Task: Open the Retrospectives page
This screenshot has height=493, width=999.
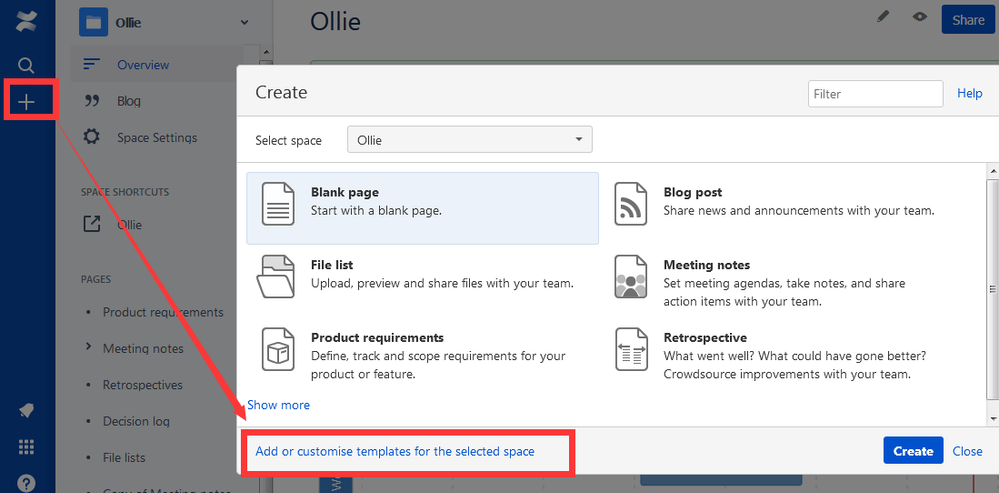Action: coord(143,385)
